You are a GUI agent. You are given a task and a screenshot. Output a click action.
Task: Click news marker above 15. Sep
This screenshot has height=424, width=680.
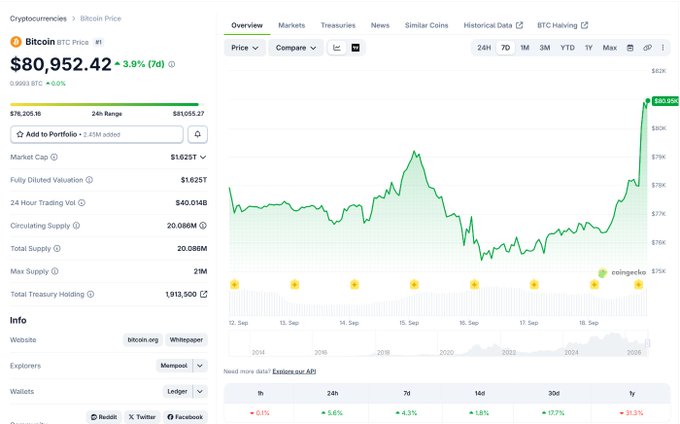pos(414,284)
